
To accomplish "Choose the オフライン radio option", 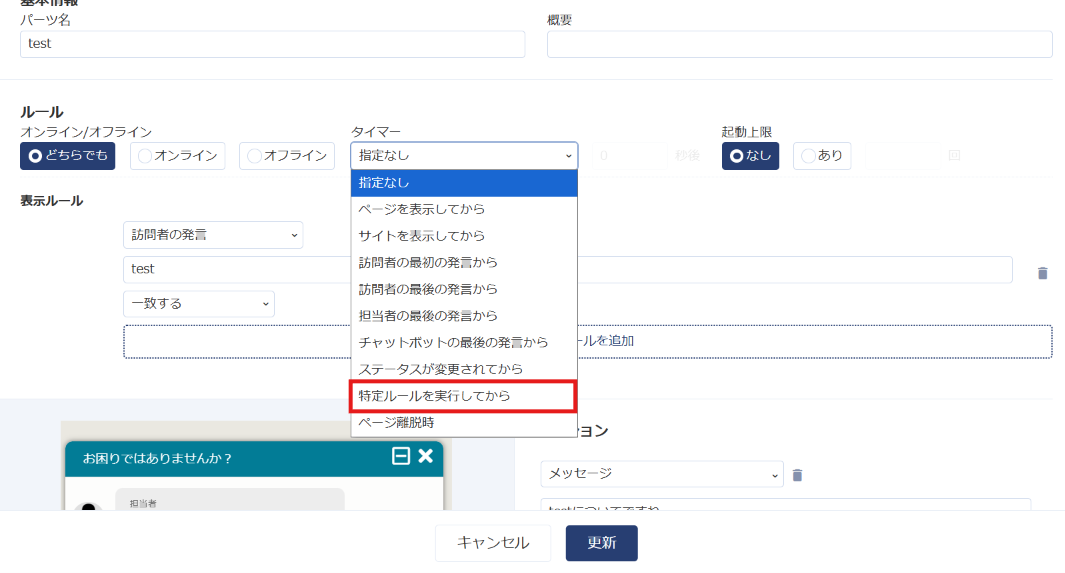I will coord(287,155).
